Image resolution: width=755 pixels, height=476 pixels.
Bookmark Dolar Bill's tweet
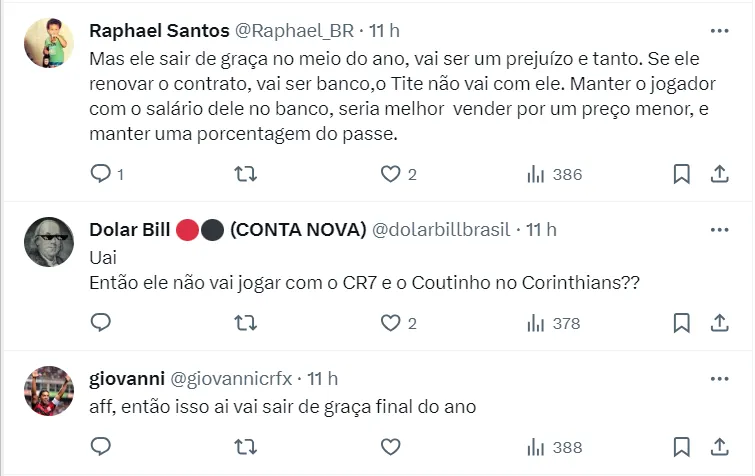pyautogui.click(x=681, y=322)
